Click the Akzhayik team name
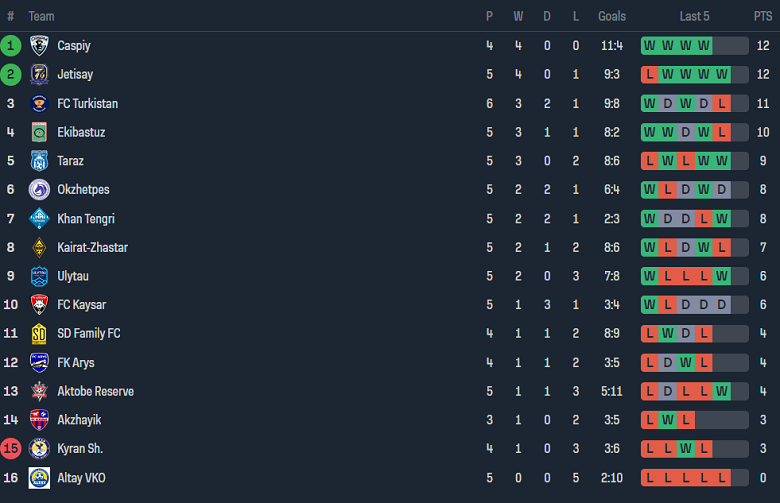The height and width of the screenshot is (503, 780). coord(79,420)
